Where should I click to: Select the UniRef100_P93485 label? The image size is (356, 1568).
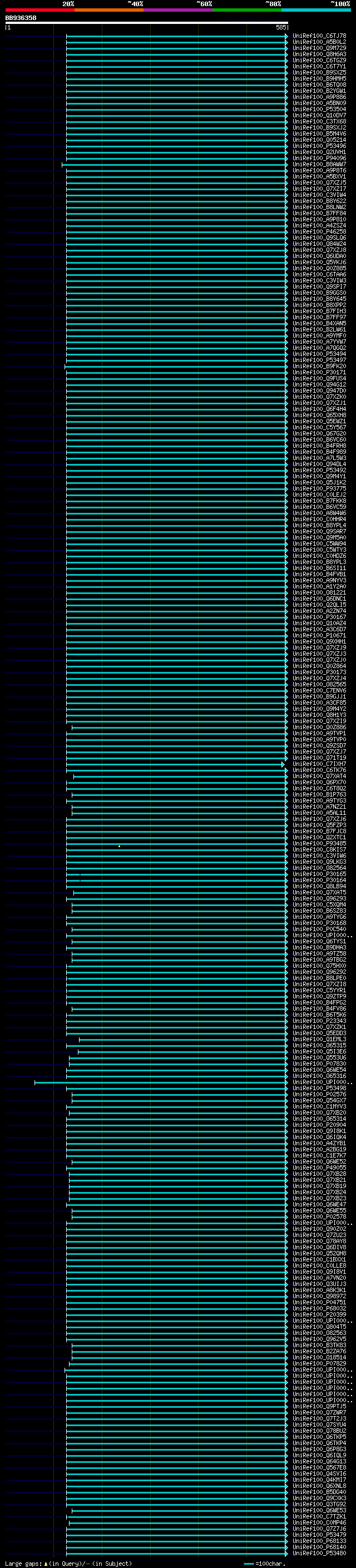pos(319,843)
